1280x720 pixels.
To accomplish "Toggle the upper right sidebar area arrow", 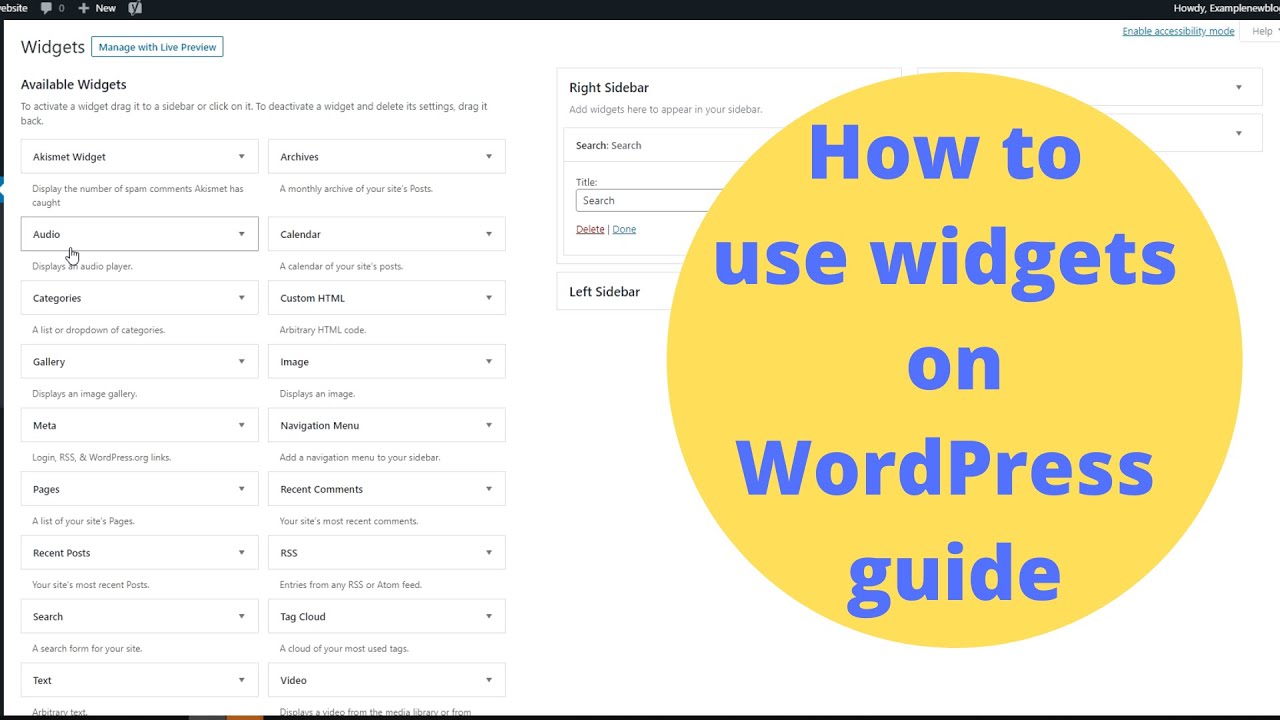I will click(1238, 88).
